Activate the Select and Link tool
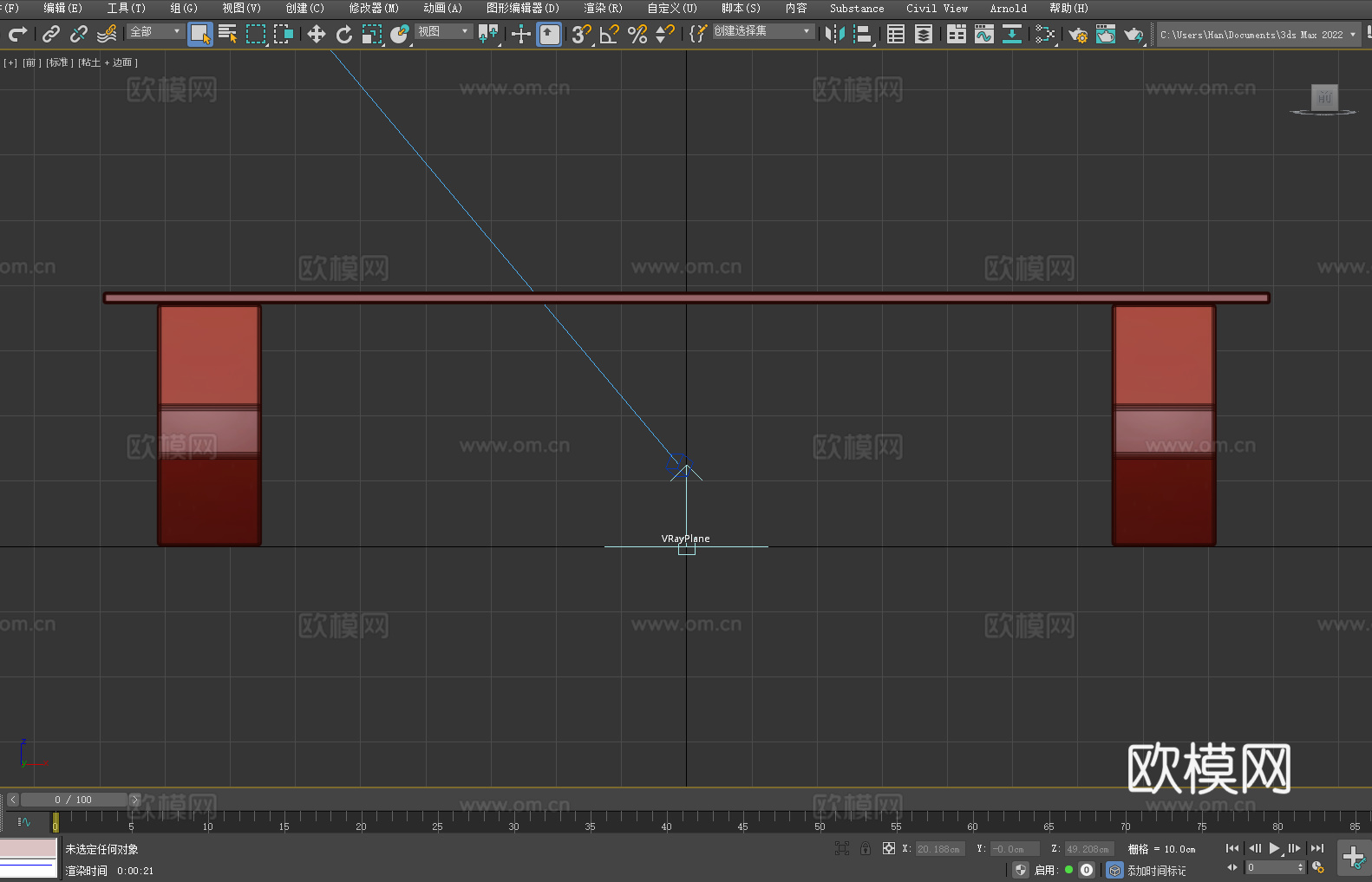This screenshot has height=882, width=1372. tap(51, 34)
